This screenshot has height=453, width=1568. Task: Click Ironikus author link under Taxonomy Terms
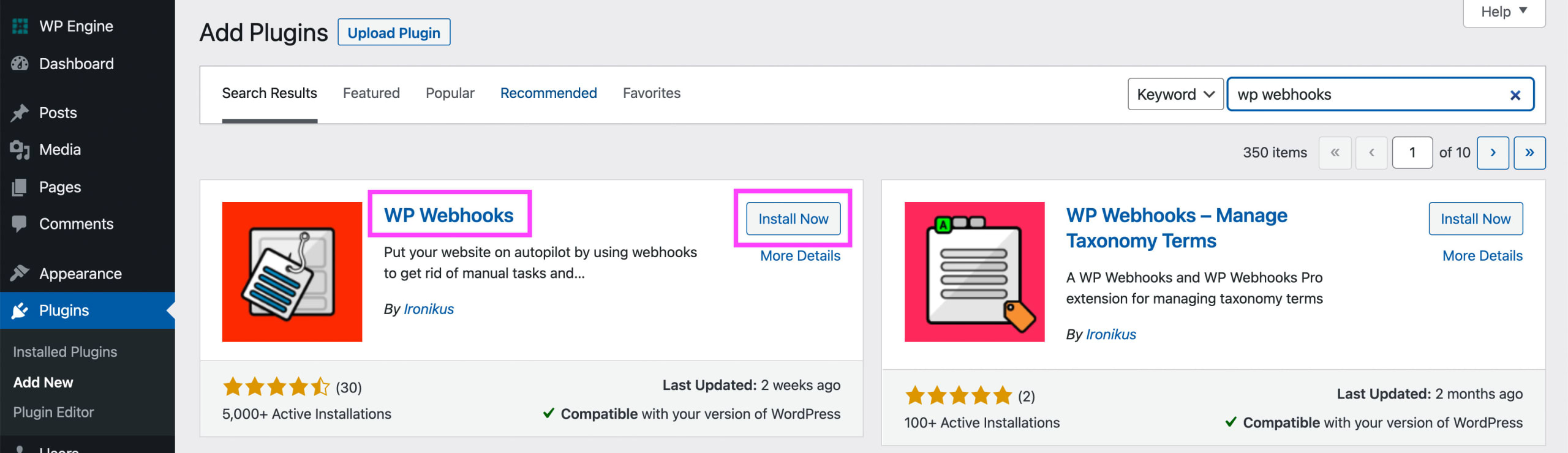click(1111, 334)
